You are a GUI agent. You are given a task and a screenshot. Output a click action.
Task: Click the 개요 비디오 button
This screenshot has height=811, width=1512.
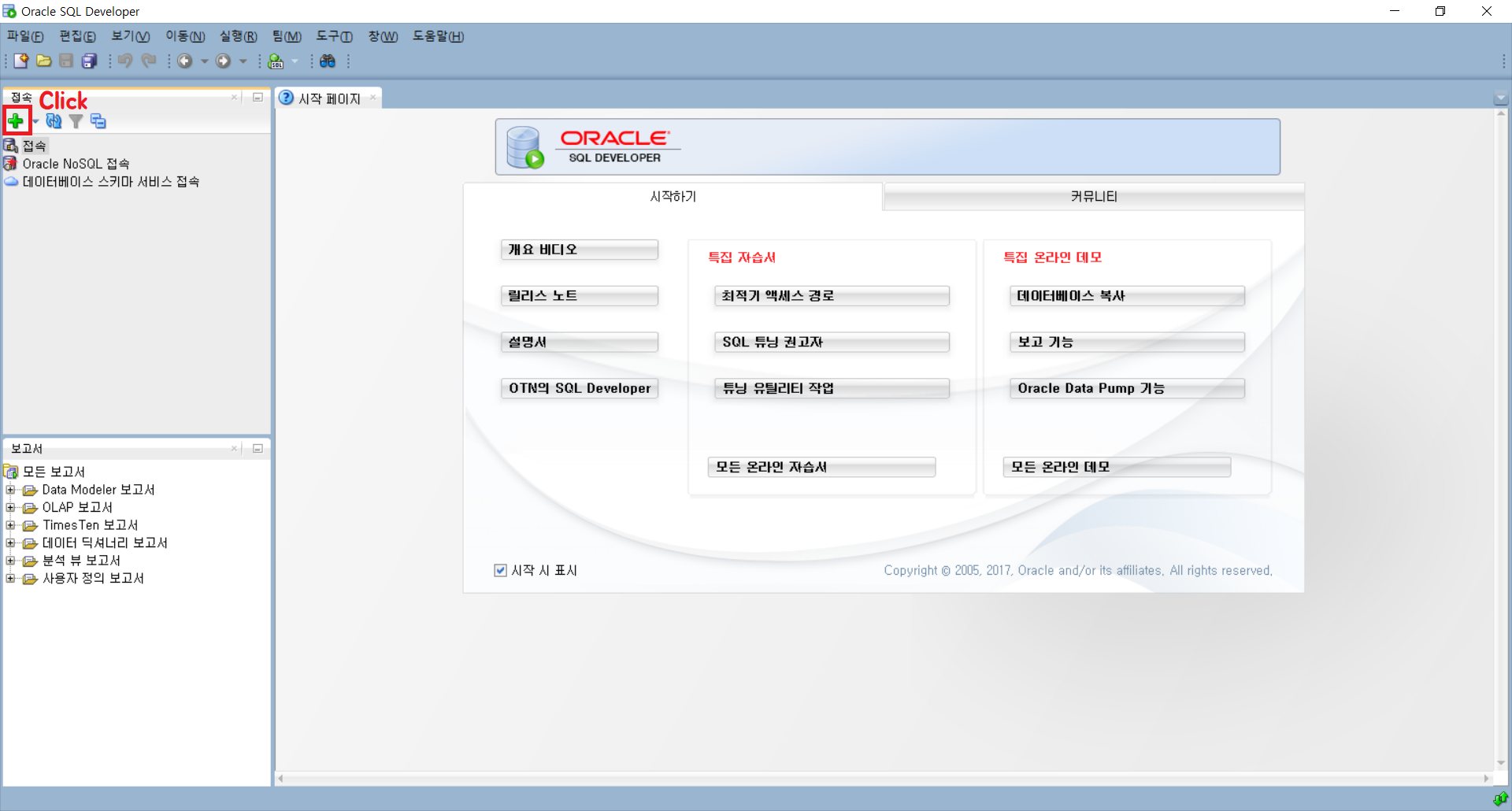click(580, 250)
